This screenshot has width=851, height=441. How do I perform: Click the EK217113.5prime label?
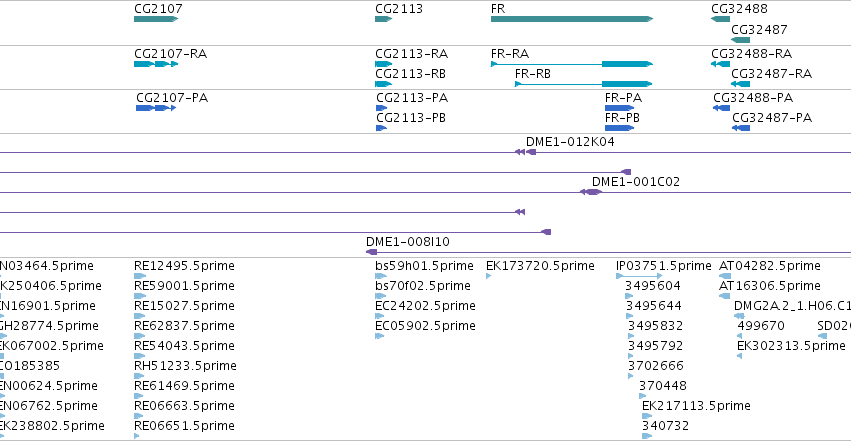[x=696, y=406]
